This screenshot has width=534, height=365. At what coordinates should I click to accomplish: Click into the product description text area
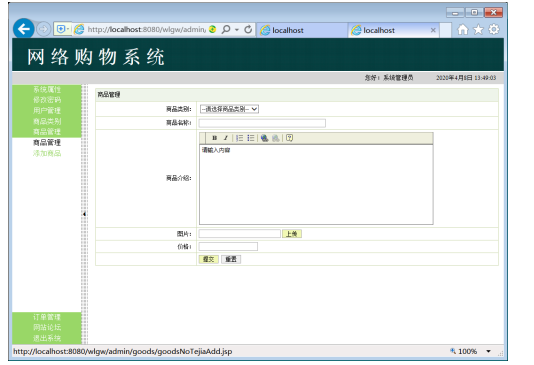point(316,185)
